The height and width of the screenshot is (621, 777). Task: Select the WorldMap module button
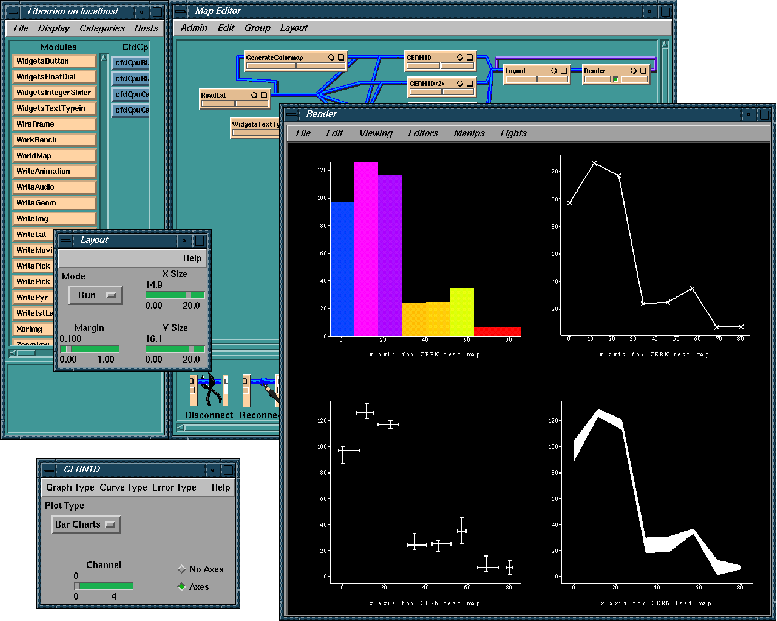click(x=55, y=156)
